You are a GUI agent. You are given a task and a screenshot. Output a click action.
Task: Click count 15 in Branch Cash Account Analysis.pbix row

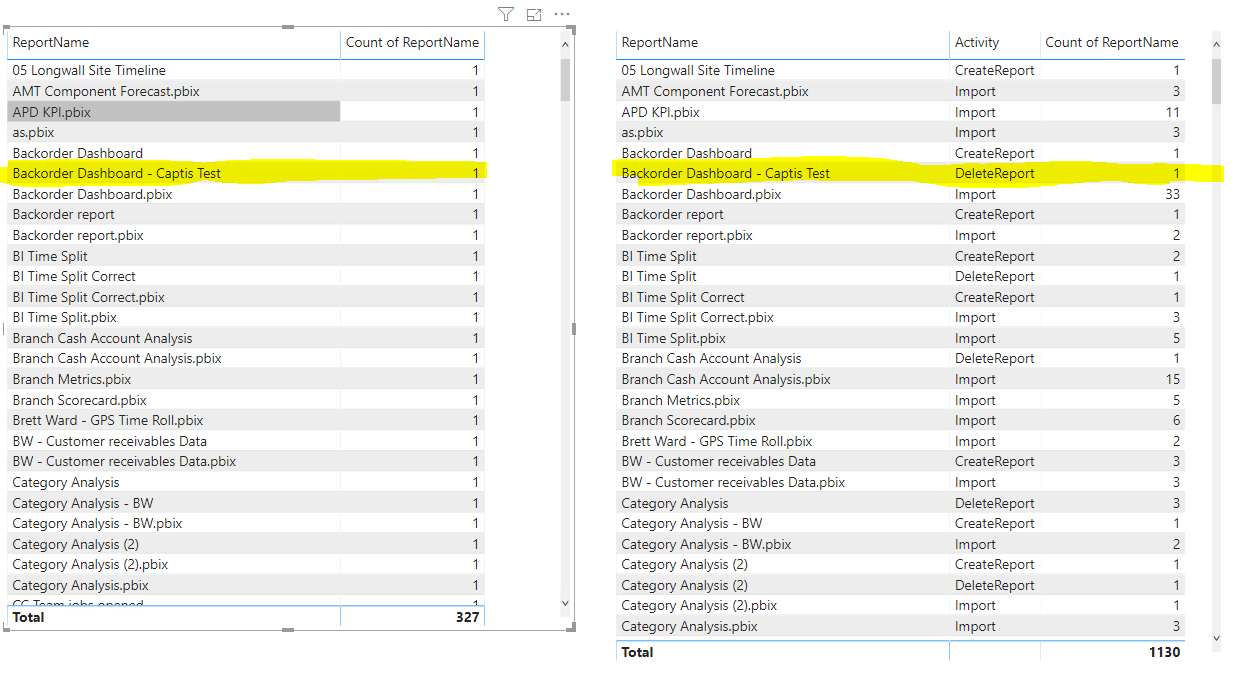[x=1173, y=379]
